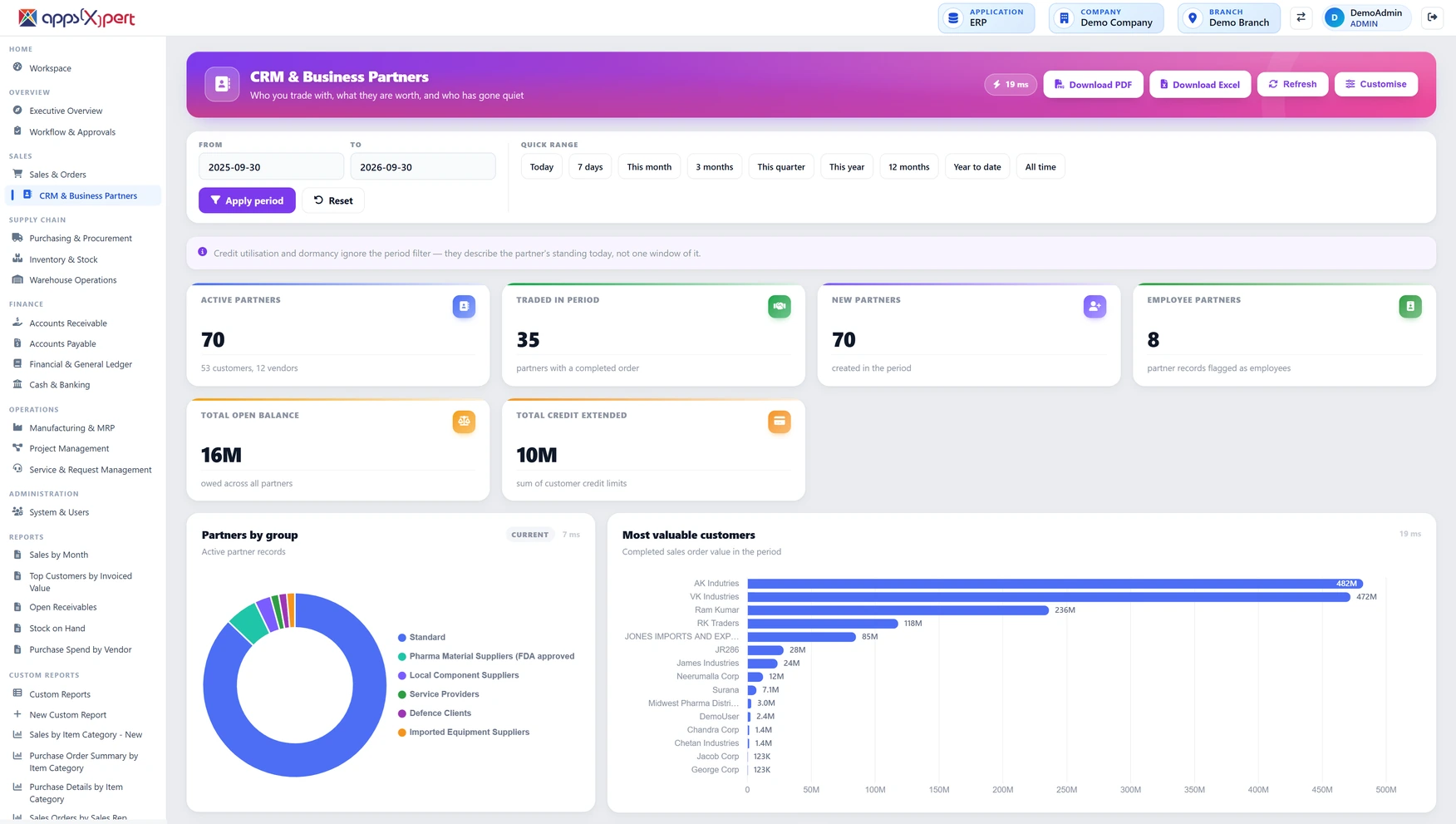Select the Today quick range
Image resolution: width=1456 pixels, height=824 pixels.
542,166
